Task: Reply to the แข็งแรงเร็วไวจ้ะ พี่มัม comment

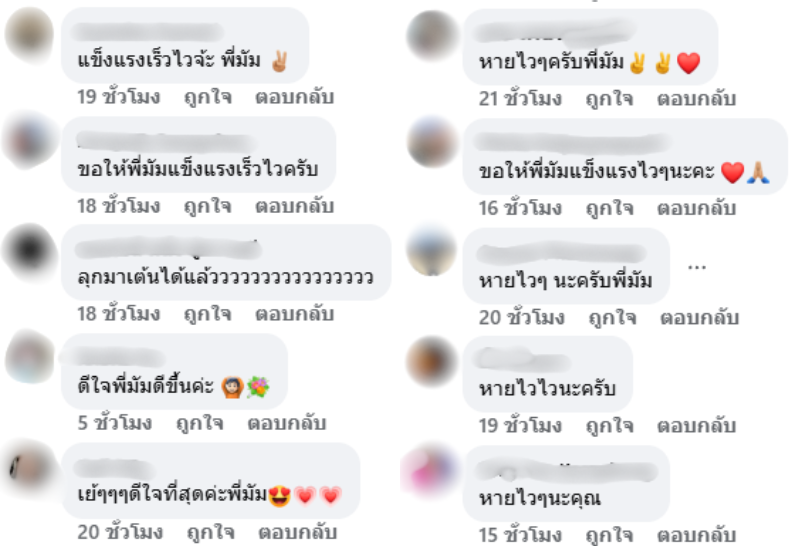Action: (294, 96)
